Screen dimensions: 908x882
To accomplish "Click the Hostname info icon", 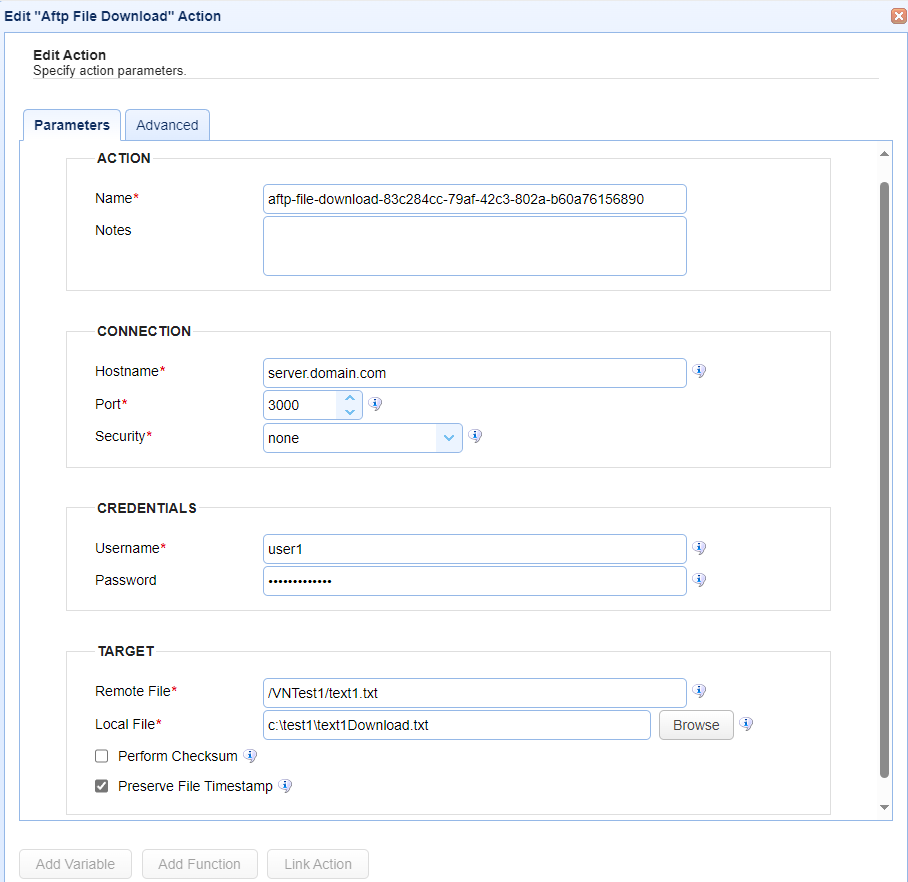I will click(699, 371).
